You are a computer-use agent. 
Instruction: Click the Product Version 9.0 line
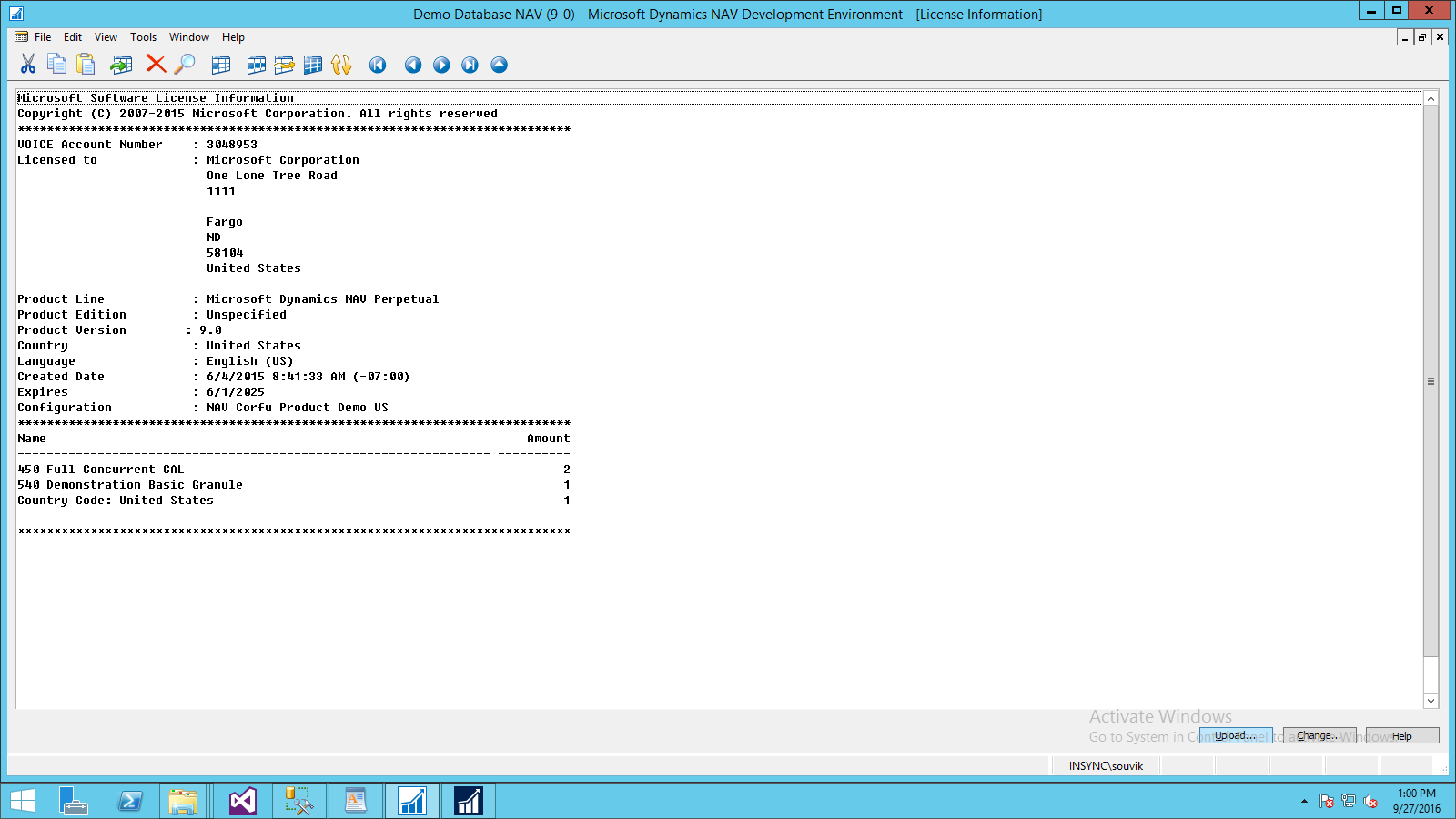(x=119, y=329)
